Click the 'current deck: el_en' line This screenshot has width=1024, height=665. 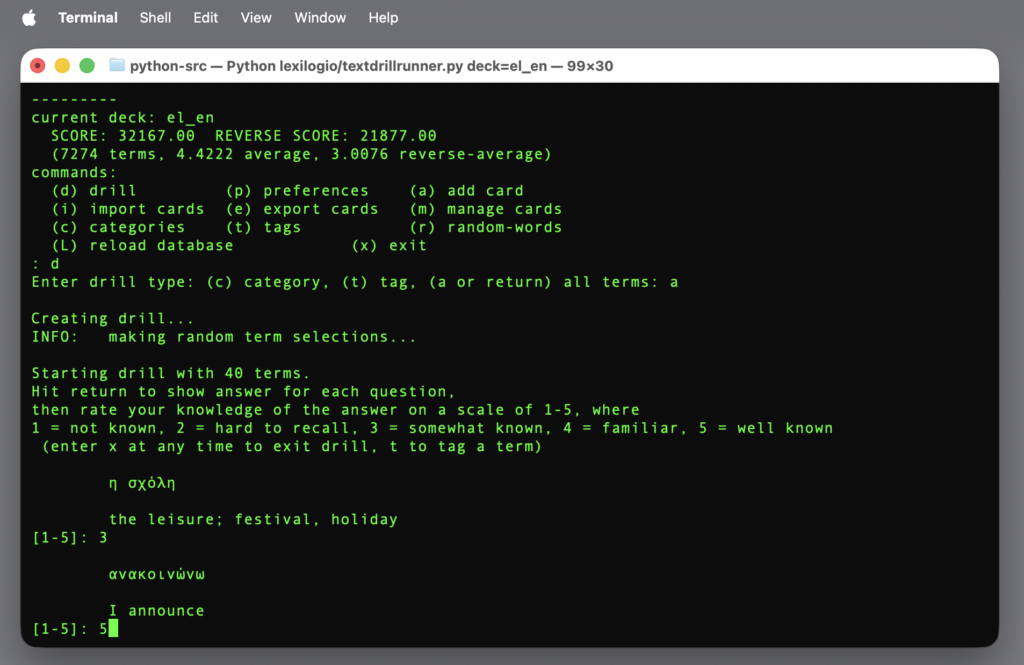click(123, 118)
